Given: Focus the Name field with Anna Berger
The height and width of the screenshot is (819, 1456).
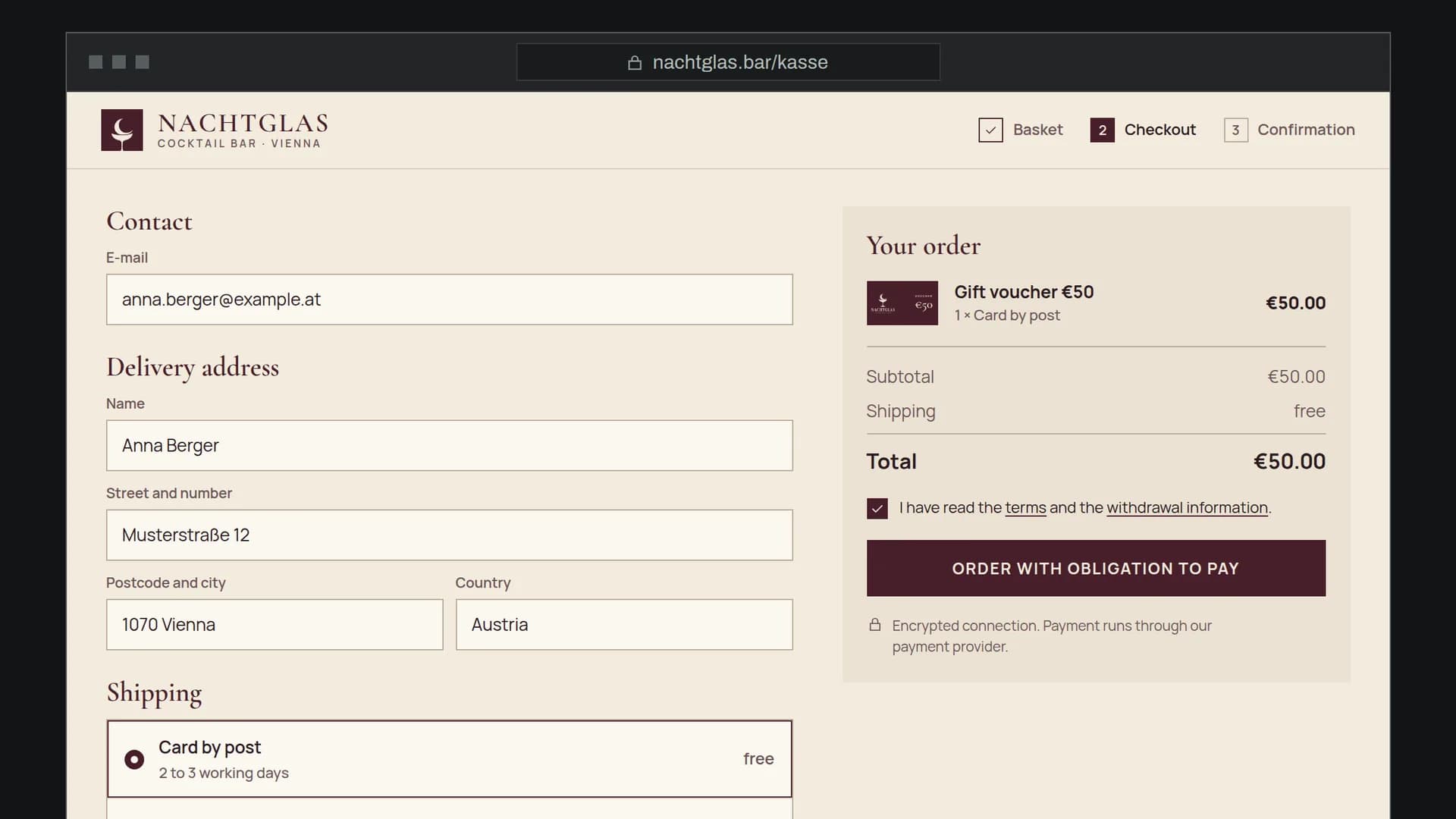Looking at the screenshot, I should click(x=450, y=445).
